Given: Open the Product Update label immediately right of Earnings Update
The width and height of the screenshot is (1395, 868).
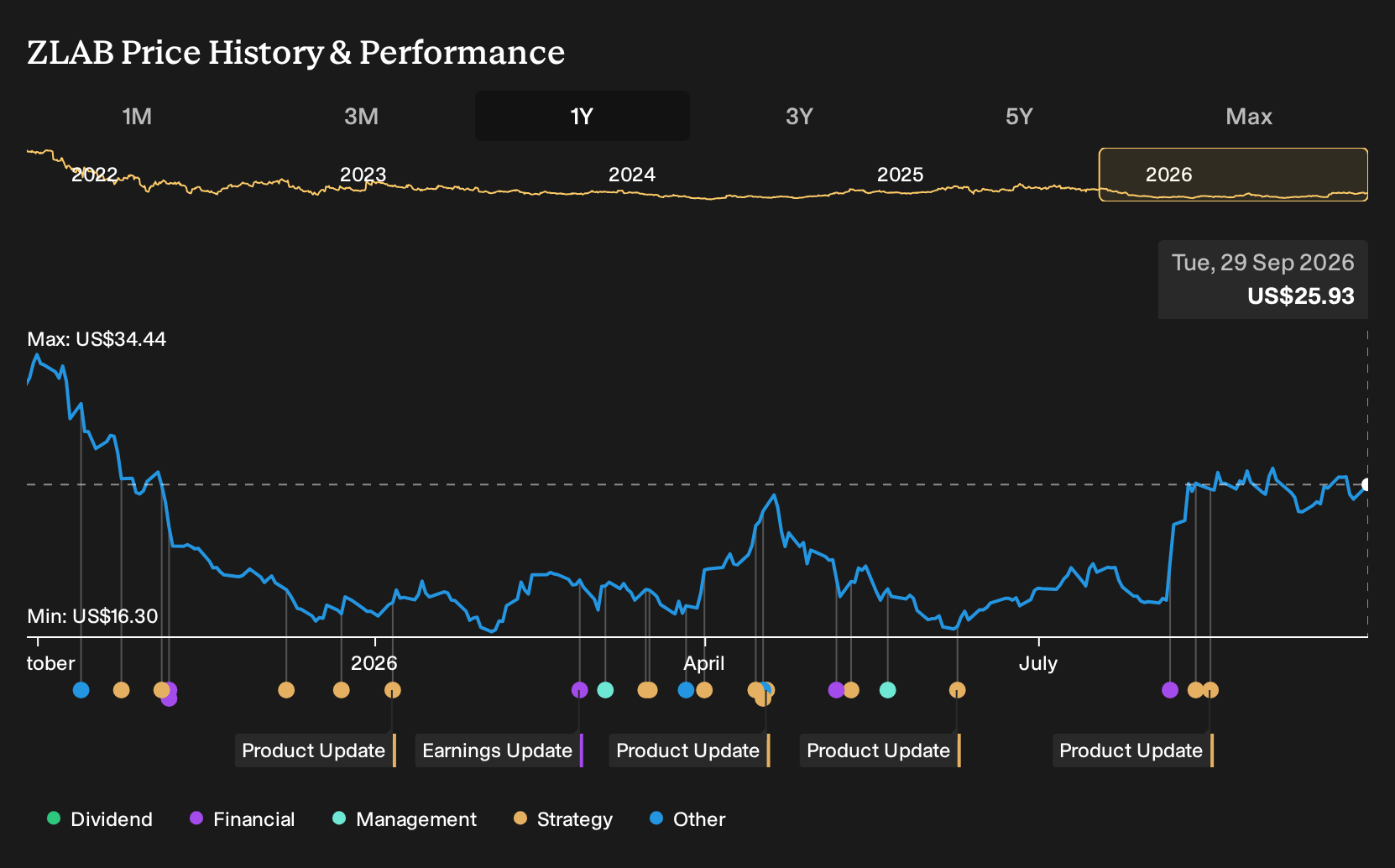Looking at the screenshot, I should [x=689, y=750].
